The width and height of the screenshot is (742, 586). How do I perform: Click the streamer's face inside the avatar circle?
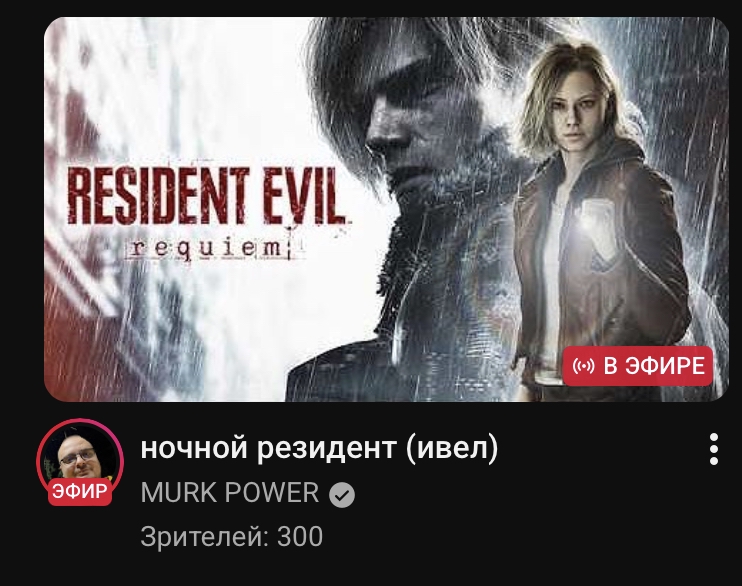[x=78, y=458]
